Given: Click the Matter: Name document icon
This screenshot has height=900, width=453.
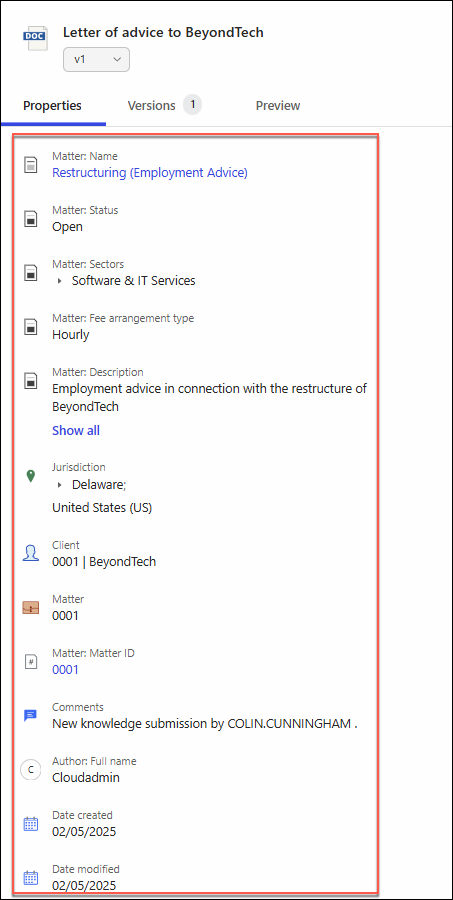Looking at the screenshot, I should click(30, 165).
